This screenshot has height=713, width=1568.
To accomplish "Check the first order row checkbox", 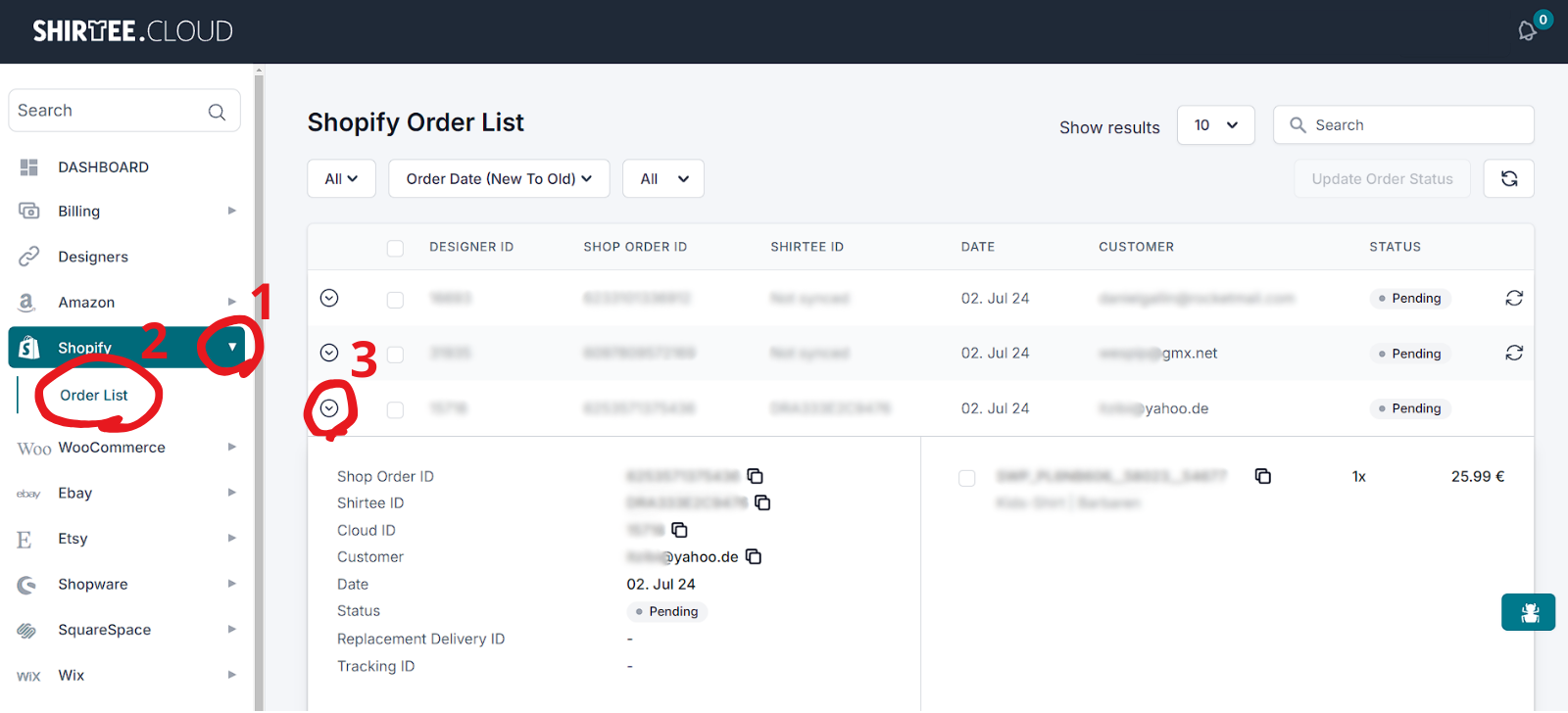I will click(395, 300).
